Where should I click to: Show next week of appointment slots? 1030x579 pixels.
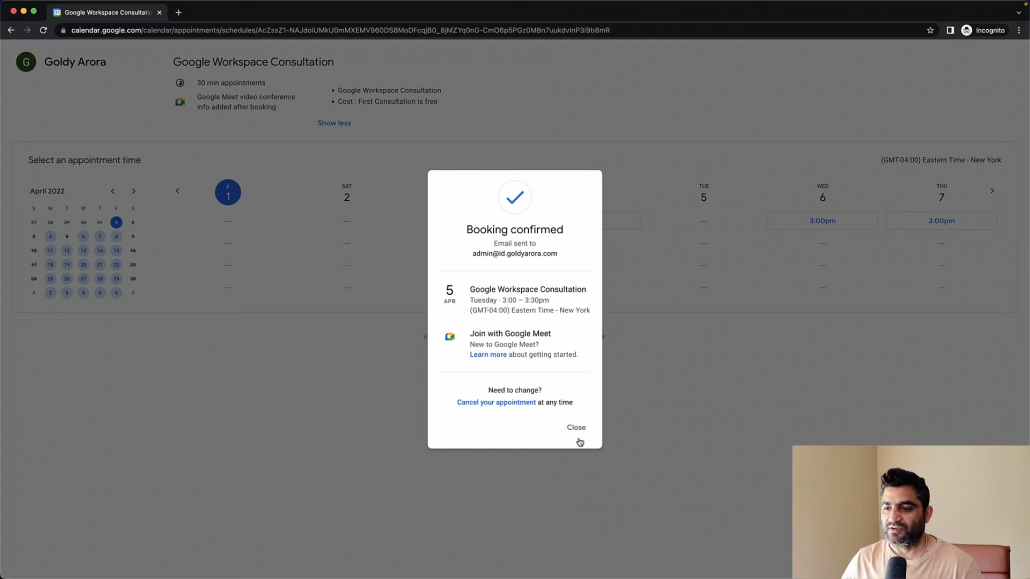992,191
